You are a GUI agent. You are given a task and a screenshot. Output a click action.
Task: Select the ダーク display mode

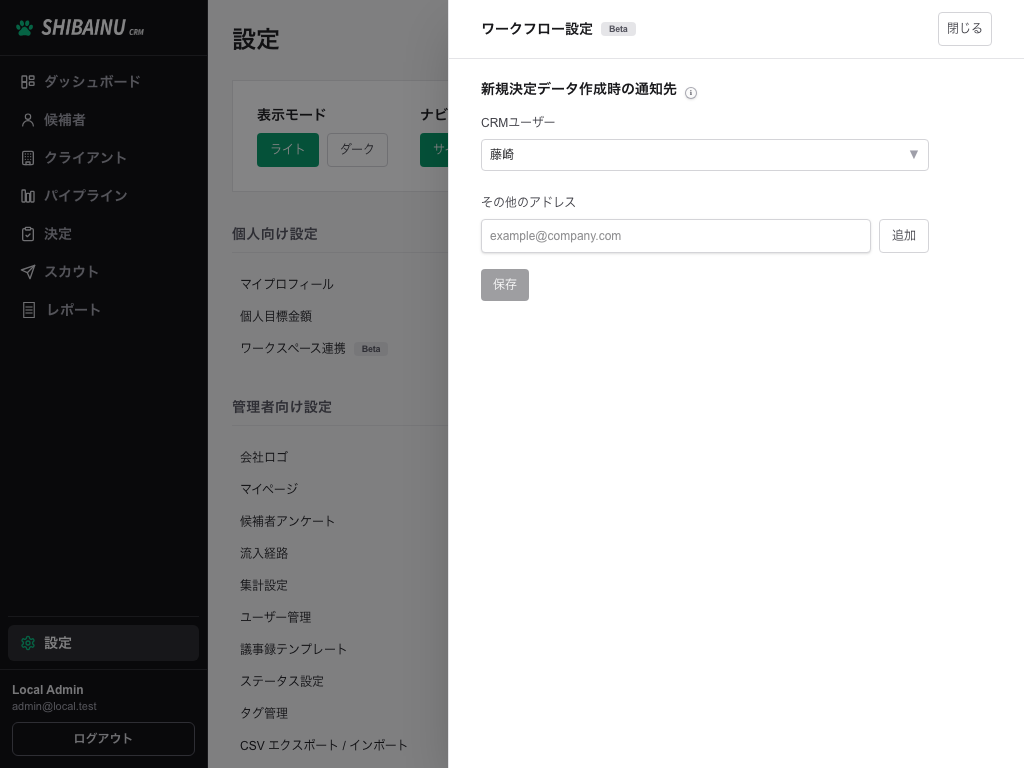pyautogui.click(x=357, y=150)
